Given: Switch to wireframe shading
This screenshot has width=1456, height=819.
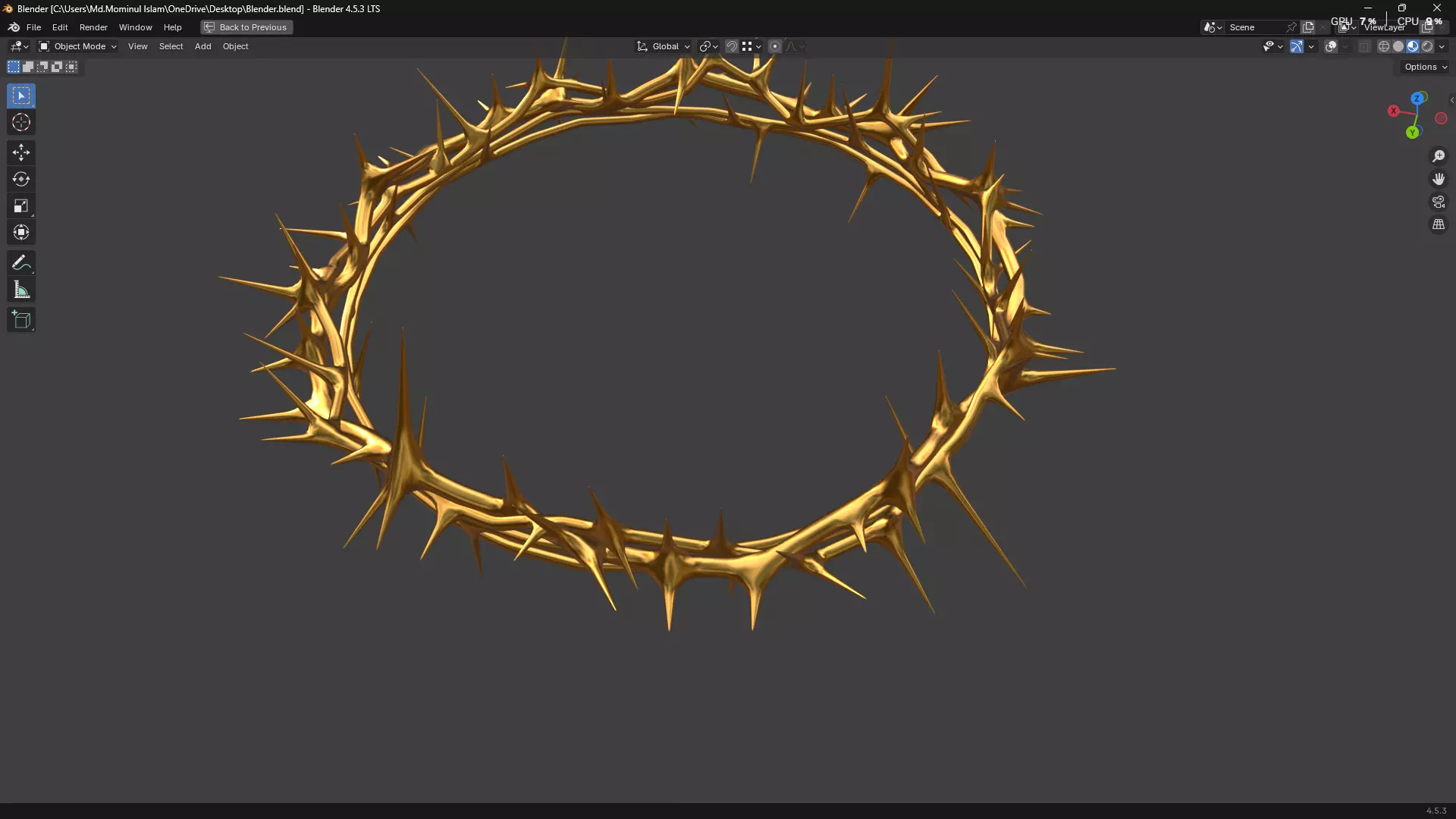Looking at the screenshot, I should (1384, 46).
